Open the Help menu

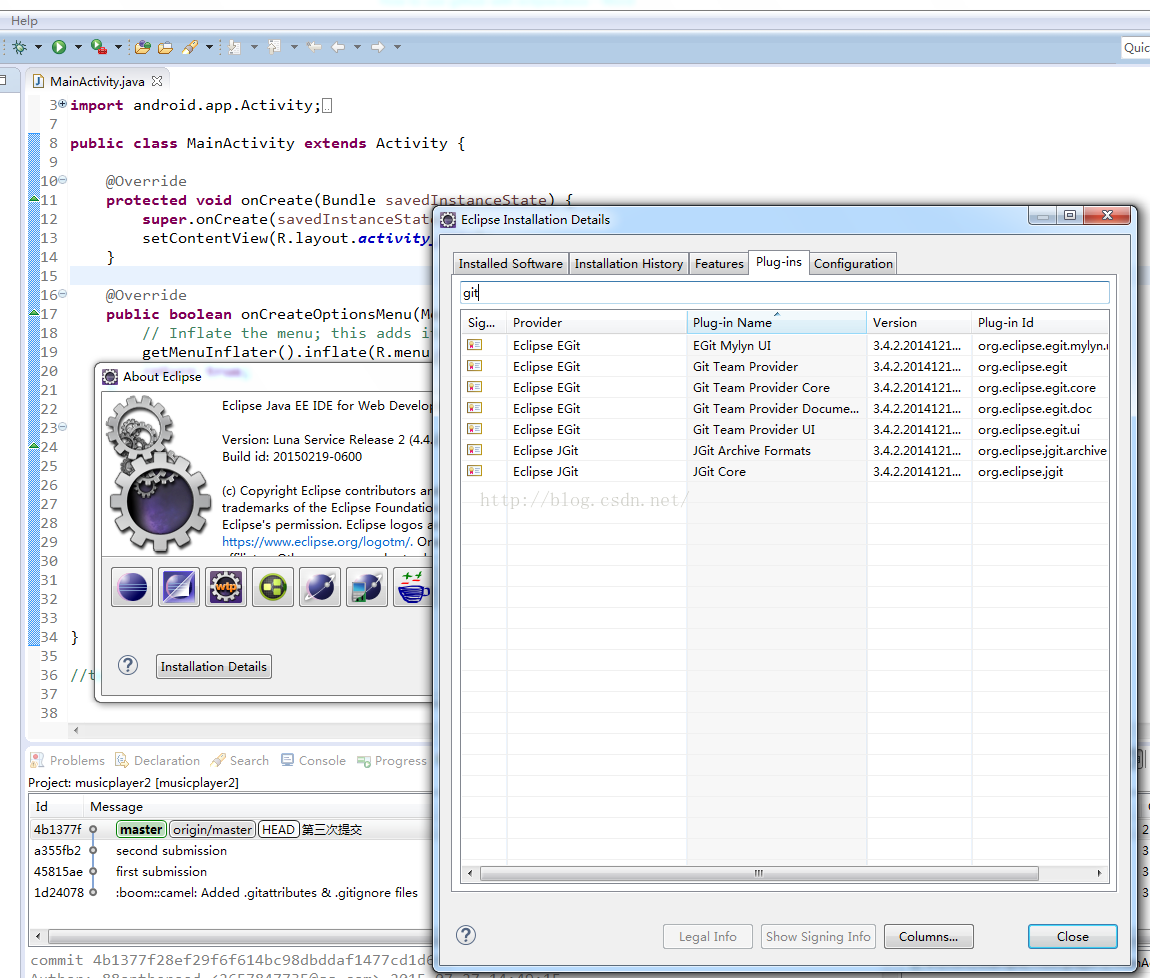(x=24, y=21)
